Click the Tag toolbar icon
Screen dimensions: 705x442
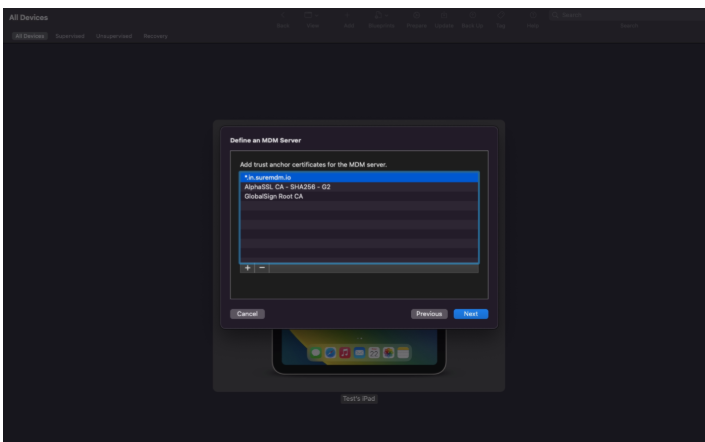click(x=500, y=16)
